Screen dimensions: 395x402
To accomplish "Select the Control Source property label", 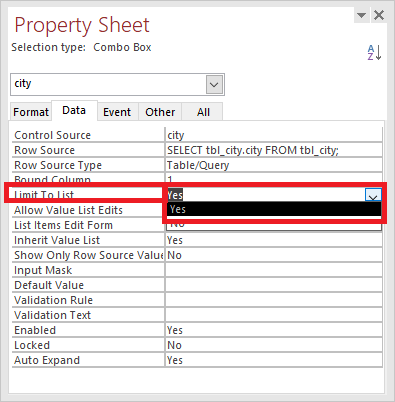I will click(x=52, y=135).
